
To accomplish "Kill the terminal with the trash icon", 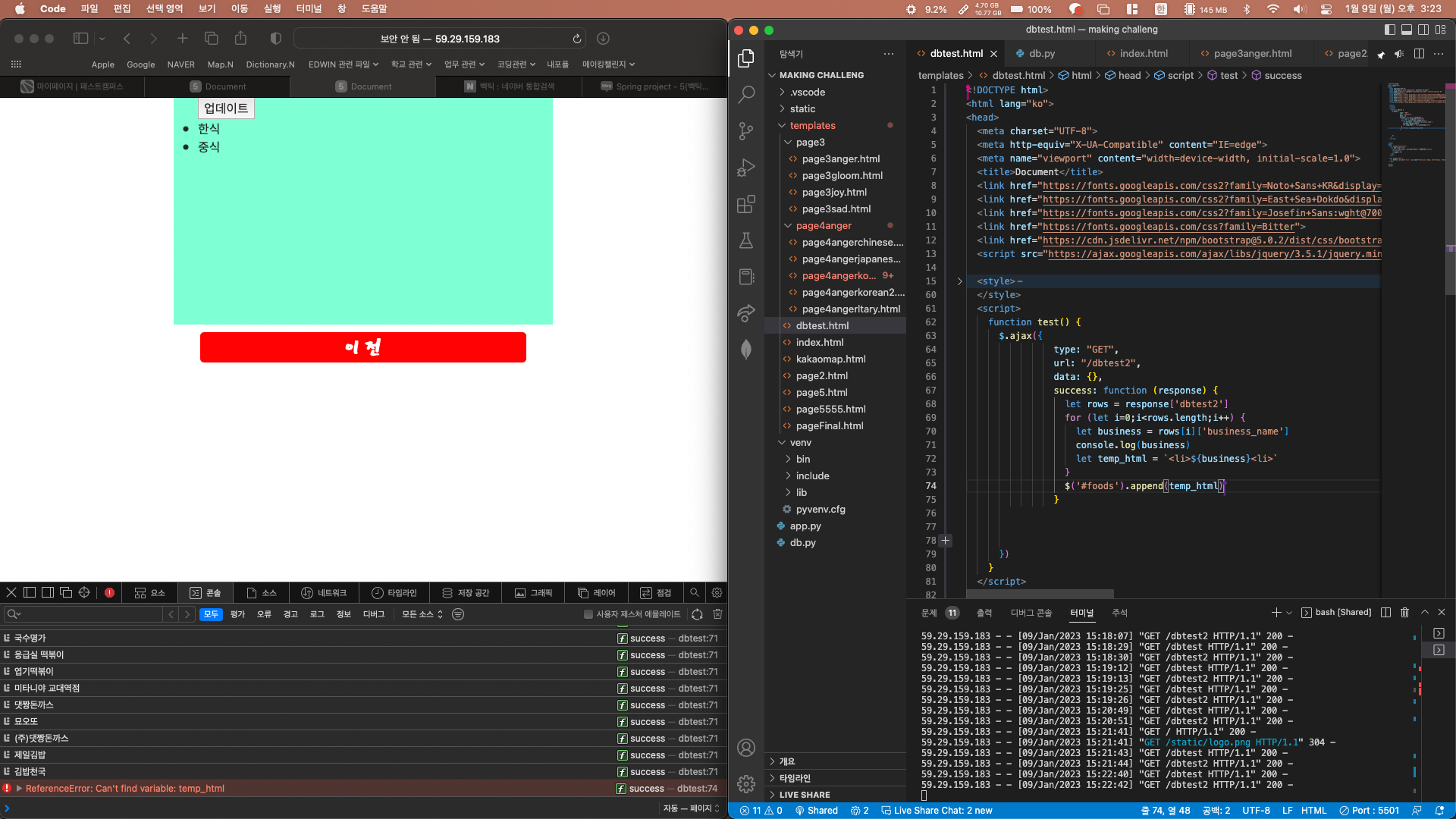I will pyautogui.click(x=1404, y=613).
